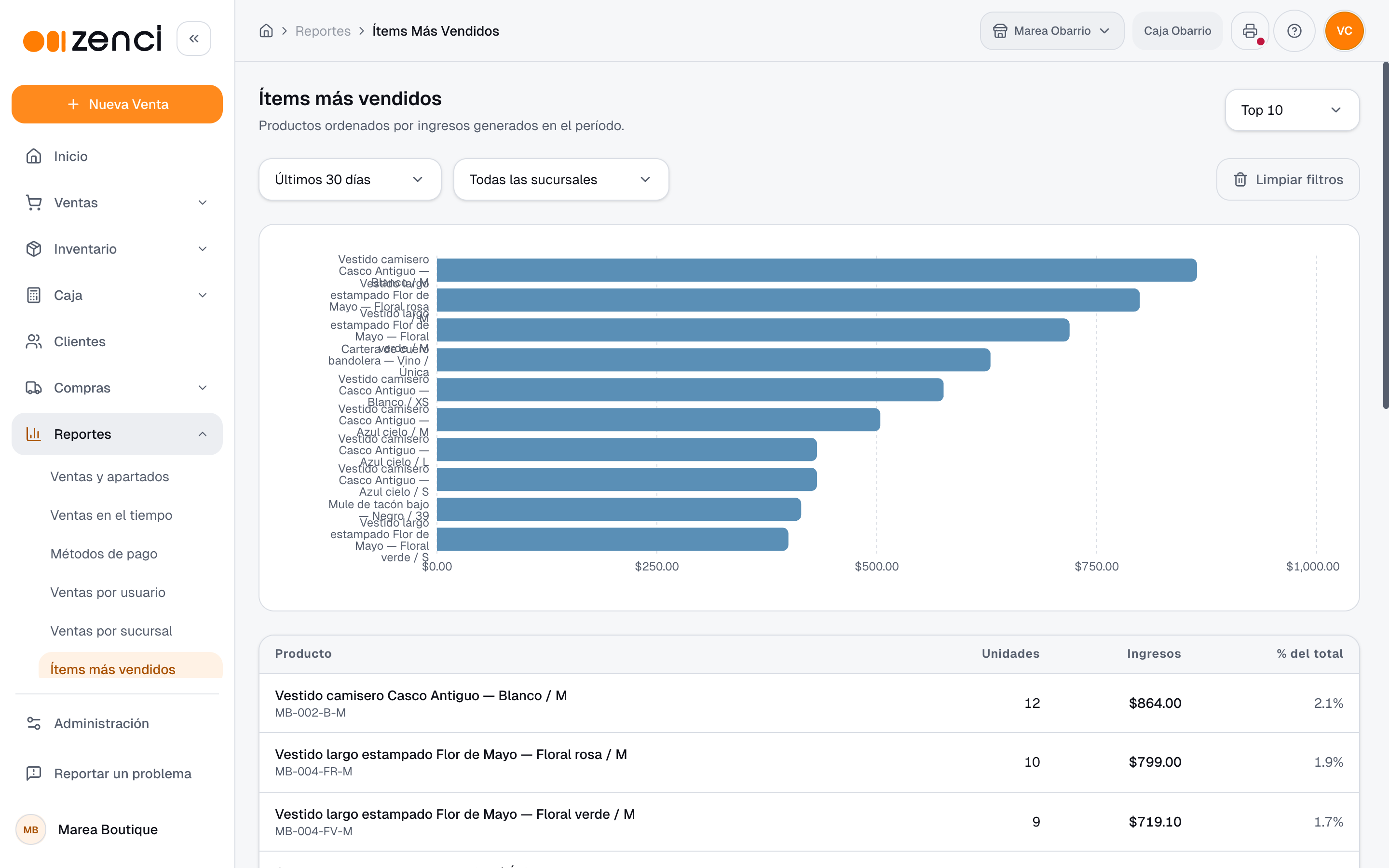Open the help question-mark icon
The width and height of the screenshot is (1389, 868).
pos(1294,31)
